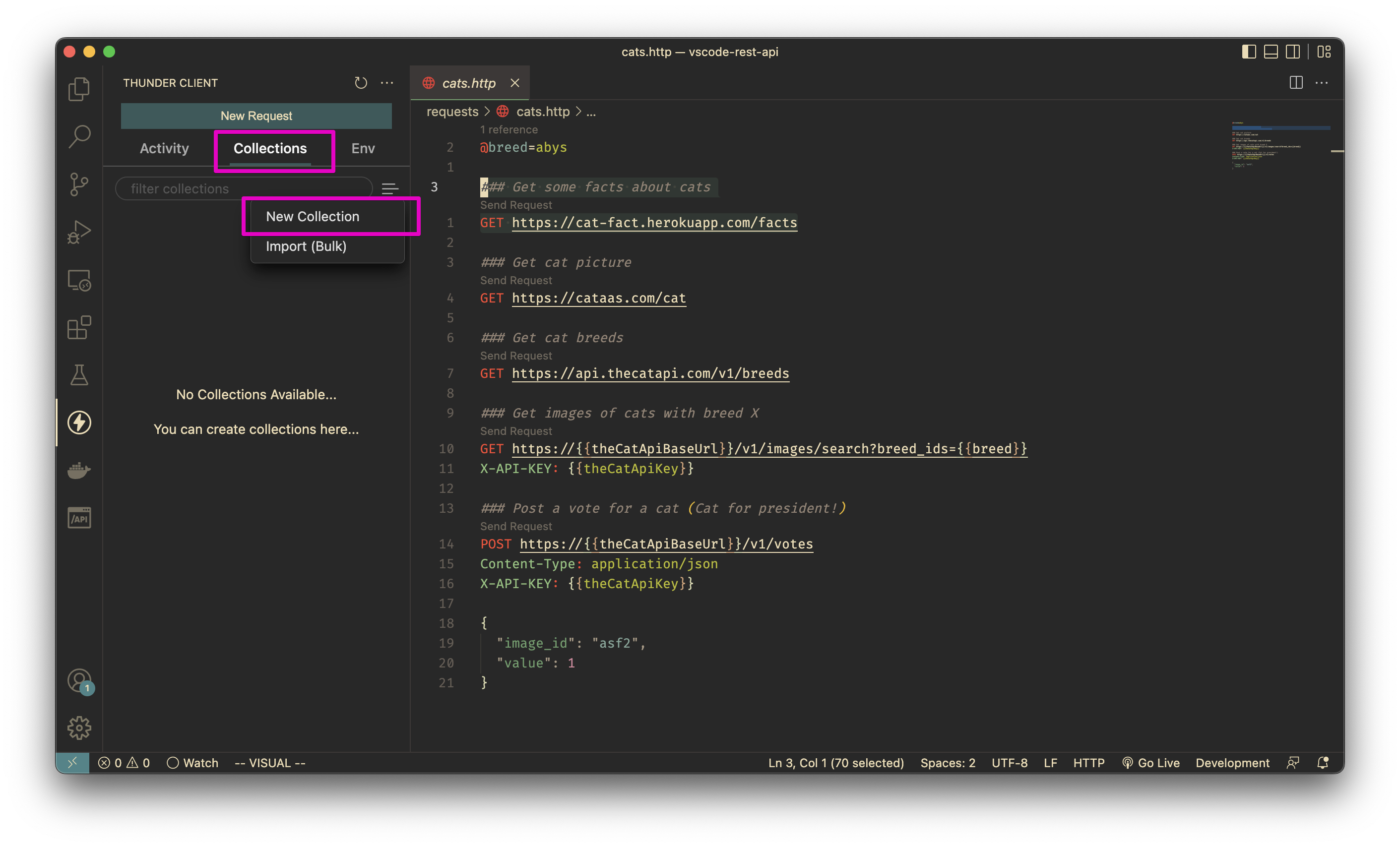Select the cats.http editor tab
Screen dimensions: 1400x847
tap(469, 83)
